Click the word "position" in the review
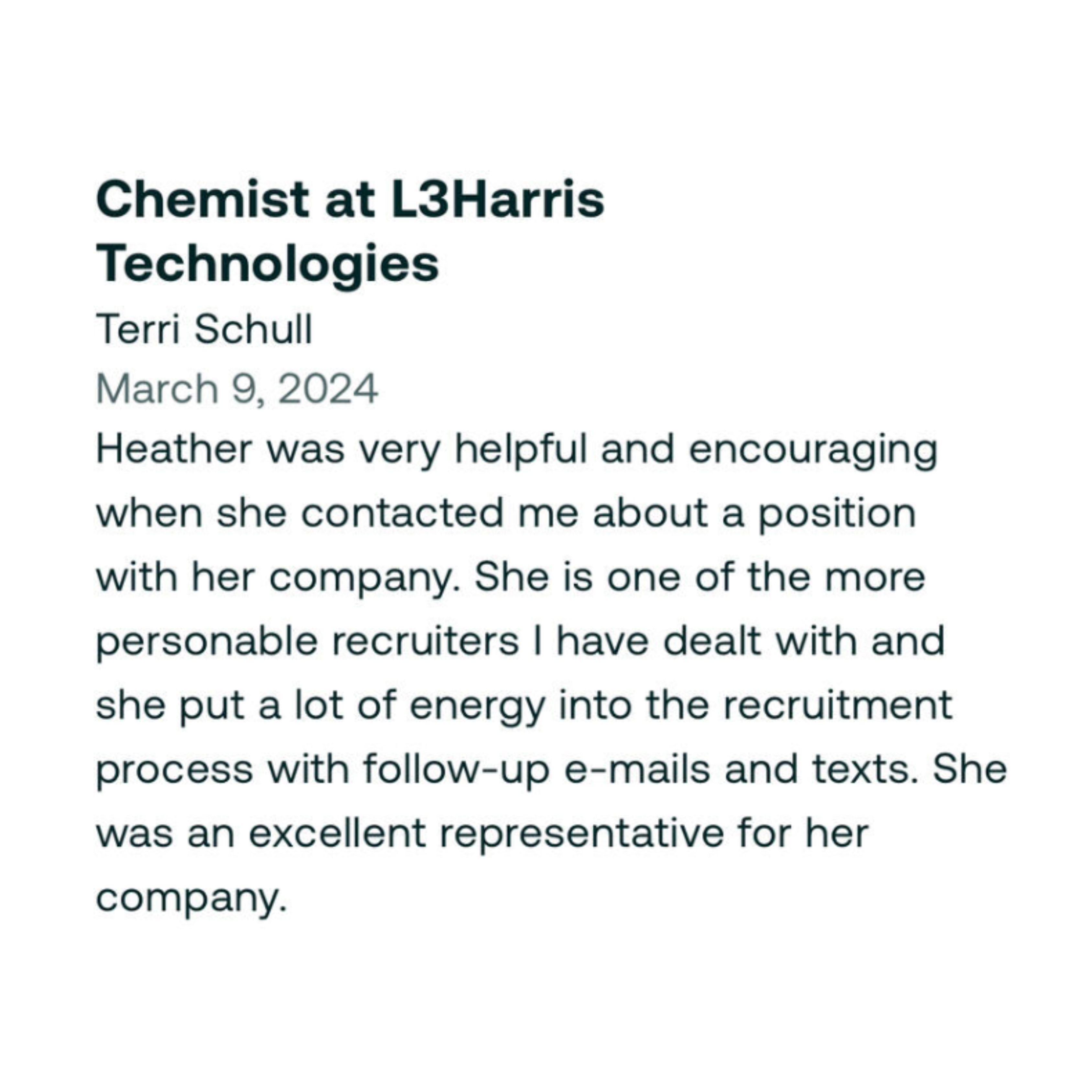 click(836, 515)
